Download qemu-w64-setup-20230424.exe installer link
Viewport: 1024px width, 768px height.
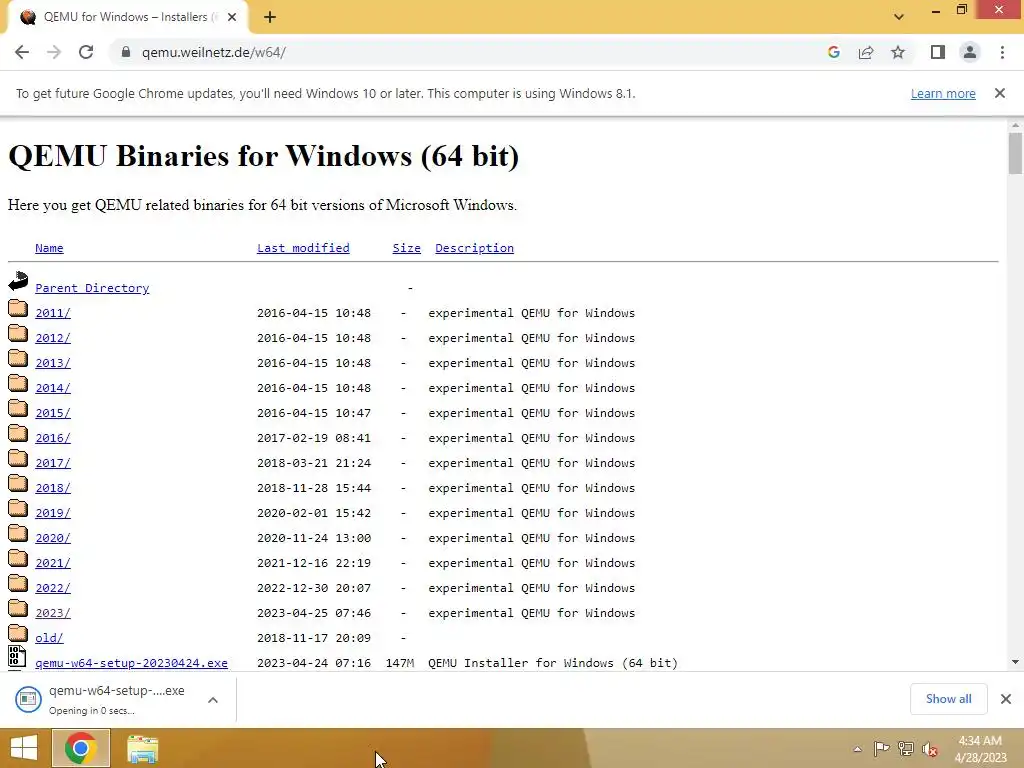(131, 663)
